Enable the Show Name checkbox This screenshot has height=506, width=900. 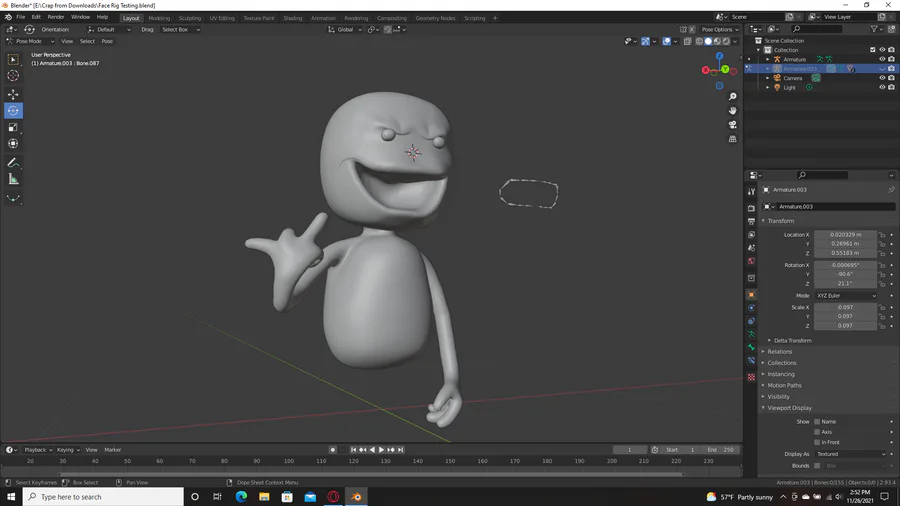pos(817,422)
